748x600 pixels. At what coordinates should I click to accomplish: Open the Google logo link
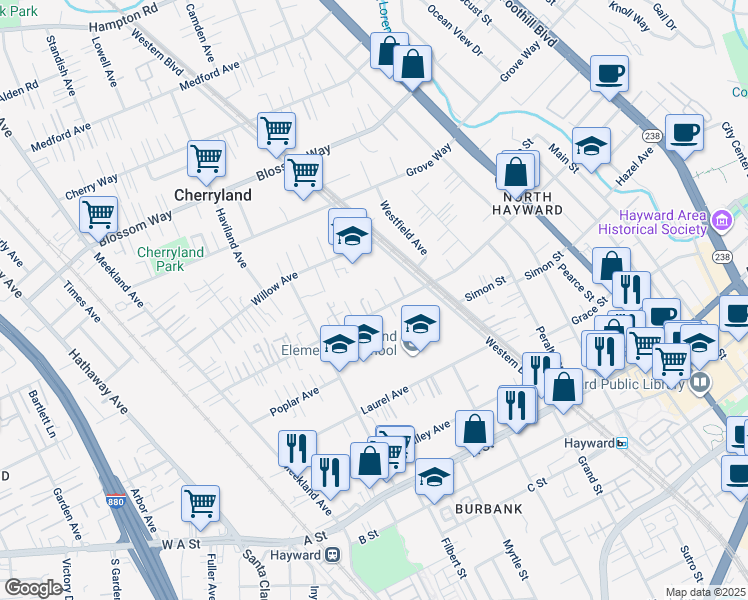[x=33, y=588]
